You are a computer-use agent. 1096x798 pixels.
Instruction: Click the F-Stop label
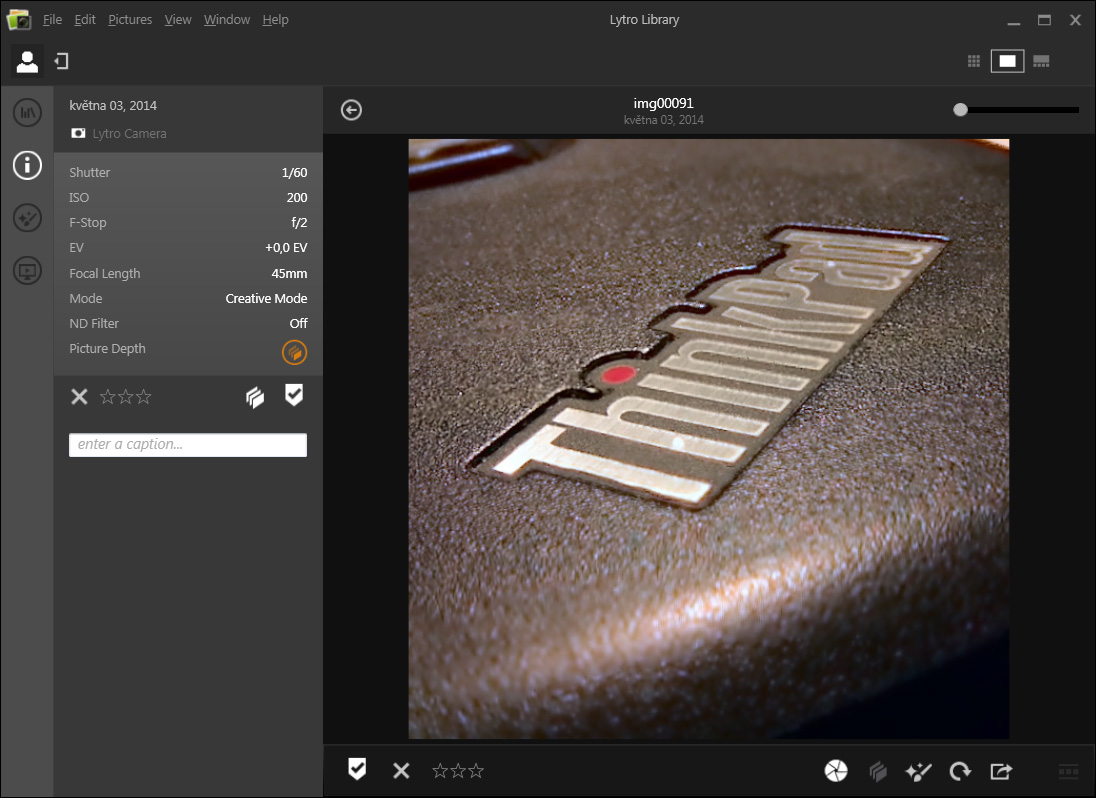point(88,223)
